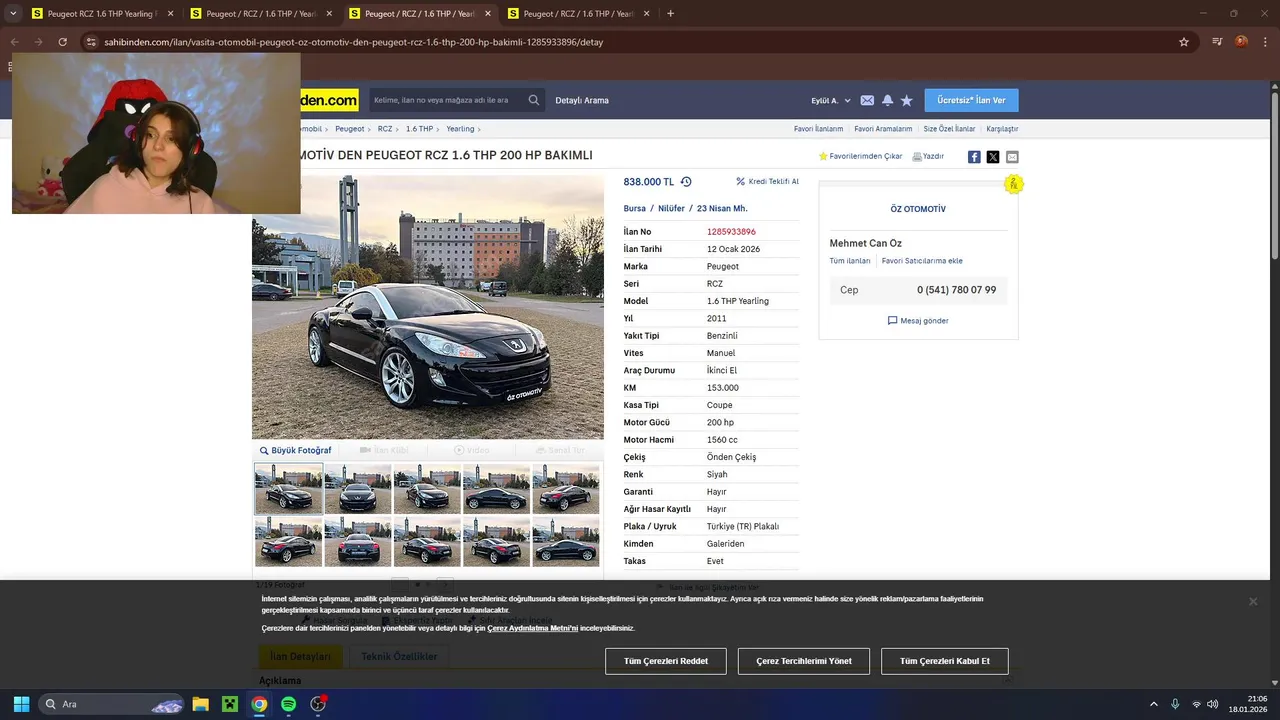The width and height of the screenshot is (1280, 720).
Task: Open the messages envelope icon in header
Action: pyautogui.click(x=867, y=100)
